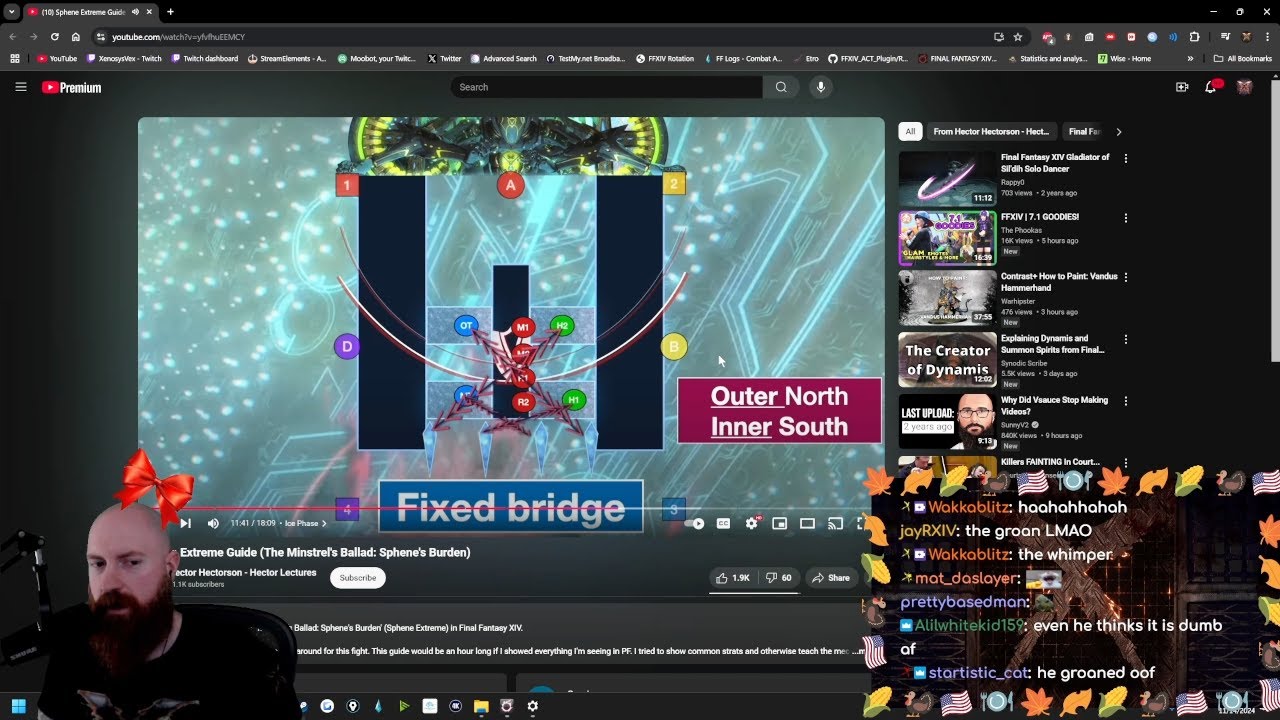
Task: Open 'FFXIV | 7.1 GOODIES!' video title
Action: coord(1040,217)
